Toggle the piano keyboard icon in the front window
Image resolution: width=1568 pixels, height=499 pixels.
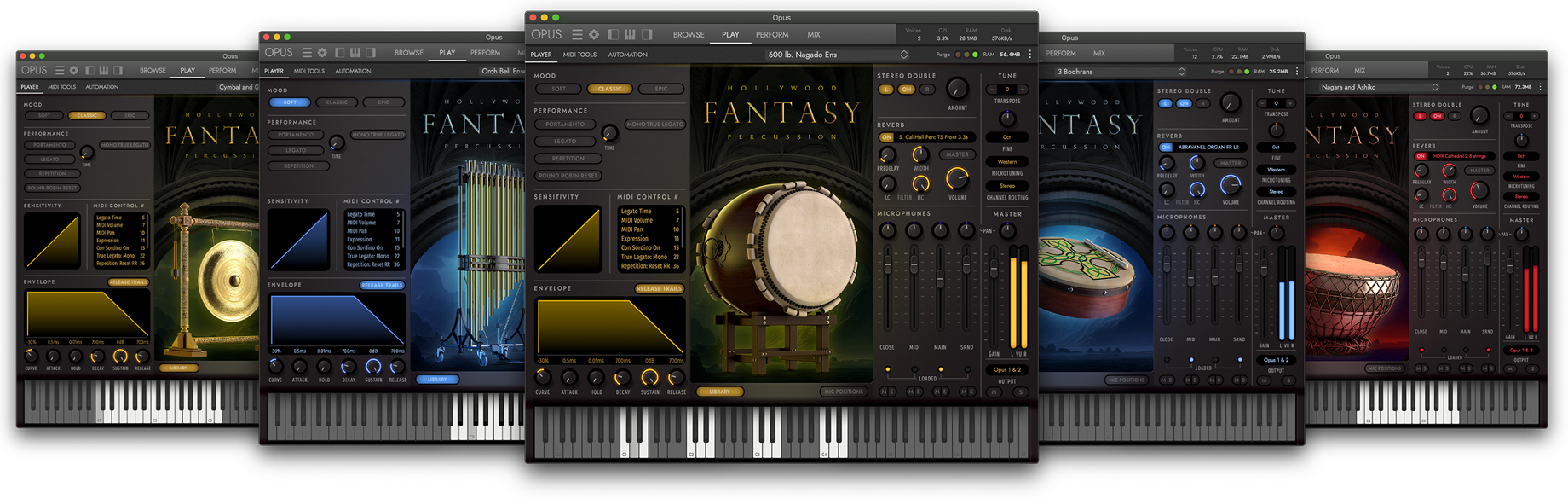pos(630,35)
